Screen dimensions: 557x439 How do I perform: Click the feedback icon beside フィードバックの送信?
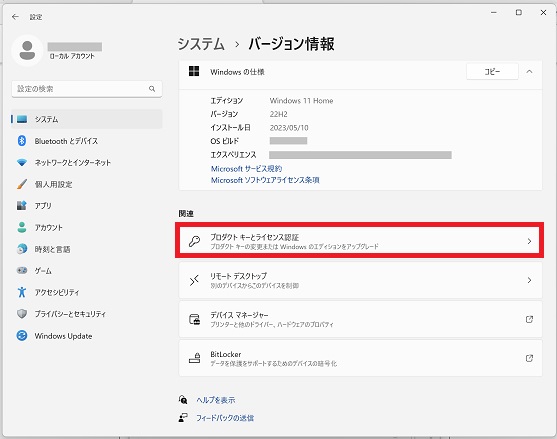(x=183, y=418)
